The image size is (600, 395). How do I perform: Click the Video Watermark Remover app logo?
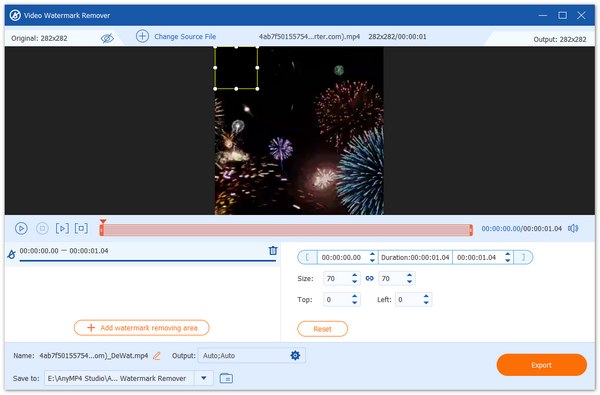(15, 15)
